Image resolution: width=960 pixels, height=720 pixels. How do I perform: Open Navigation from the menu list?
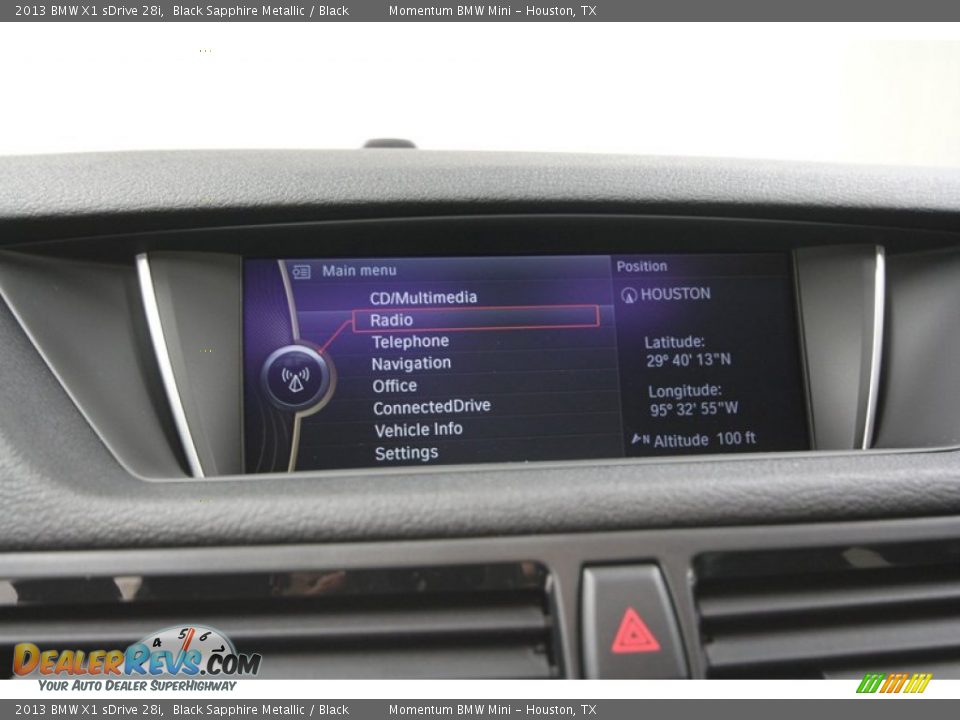tap(414, 363)
